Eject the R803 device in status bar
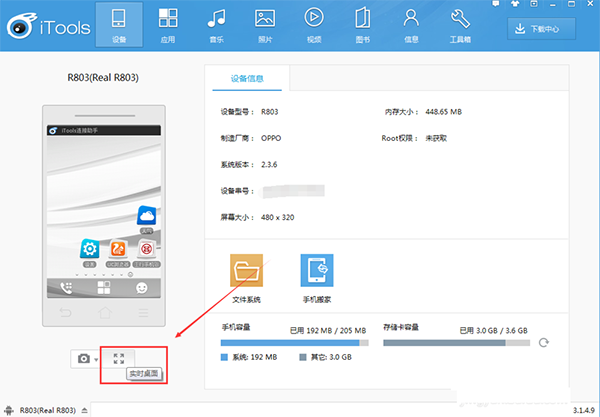This screenshot has height=417, width=600. [83, 409]
